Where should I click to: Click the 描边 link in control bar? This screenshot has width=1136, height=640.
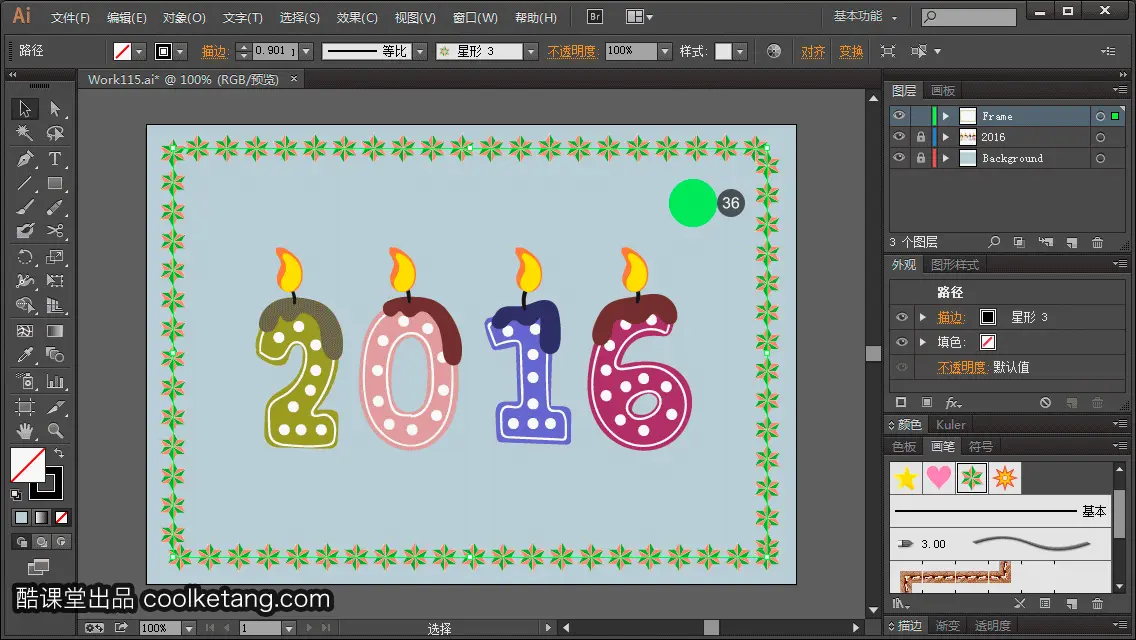pos(214,51)
